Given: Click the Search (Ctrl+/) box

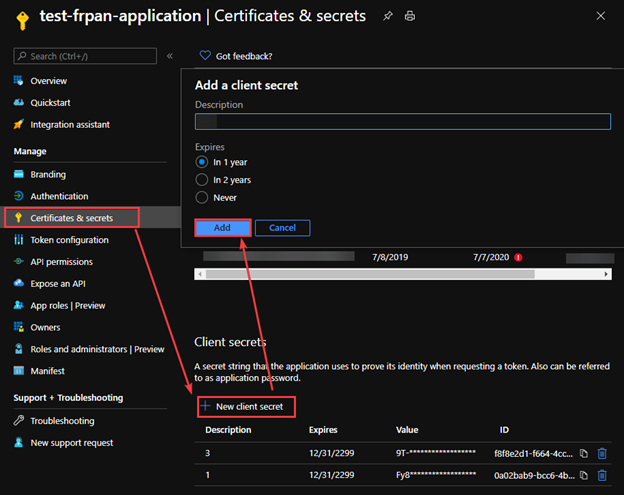Looking at the screenshot, I should click(x=85, y=56).
